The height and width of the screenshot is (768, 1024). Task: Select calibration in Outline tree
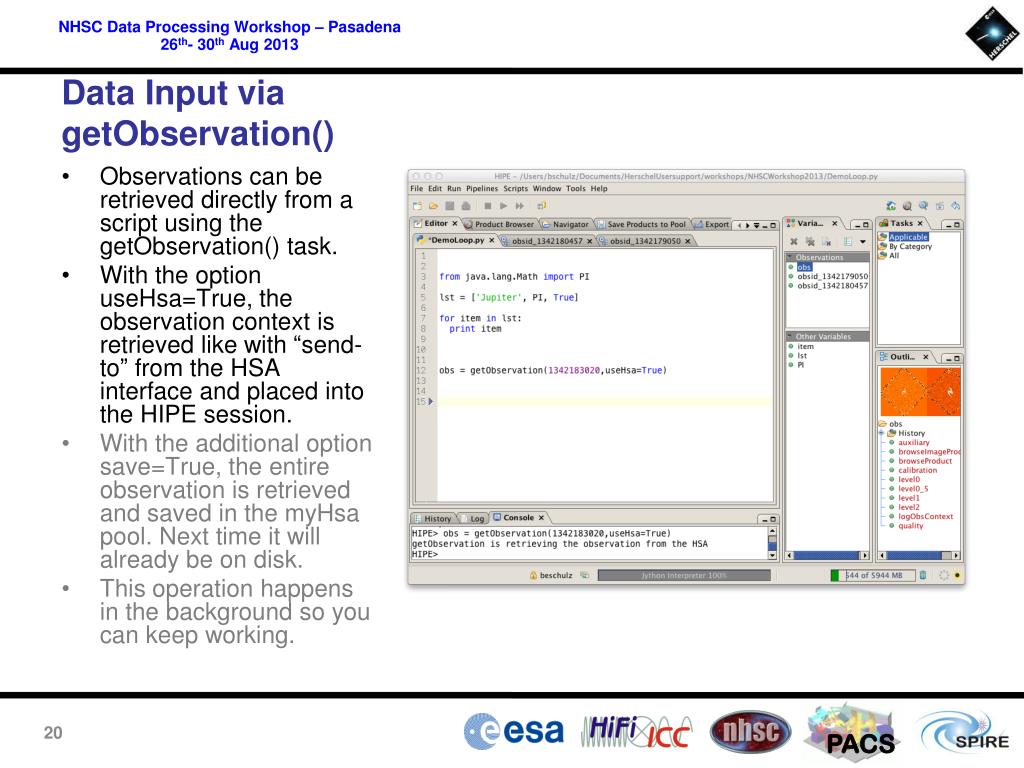pos(918,470)
